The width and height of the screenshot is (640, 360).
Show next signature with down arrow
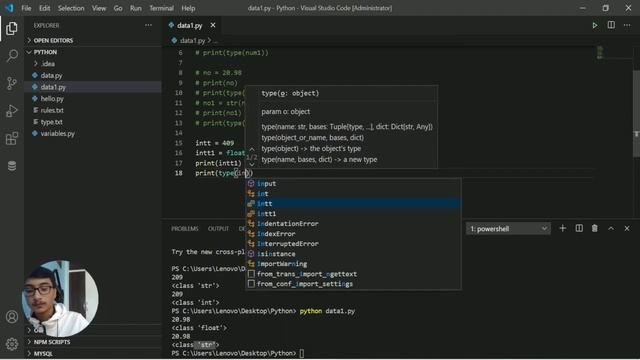pyautogui.click(x=252, y=164)
